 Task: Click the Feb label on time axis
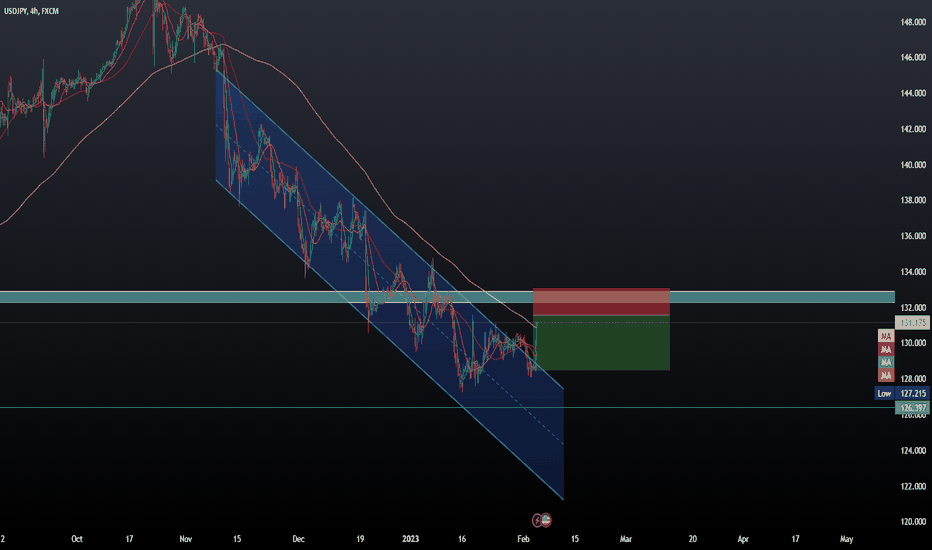(x=523, y=539)
